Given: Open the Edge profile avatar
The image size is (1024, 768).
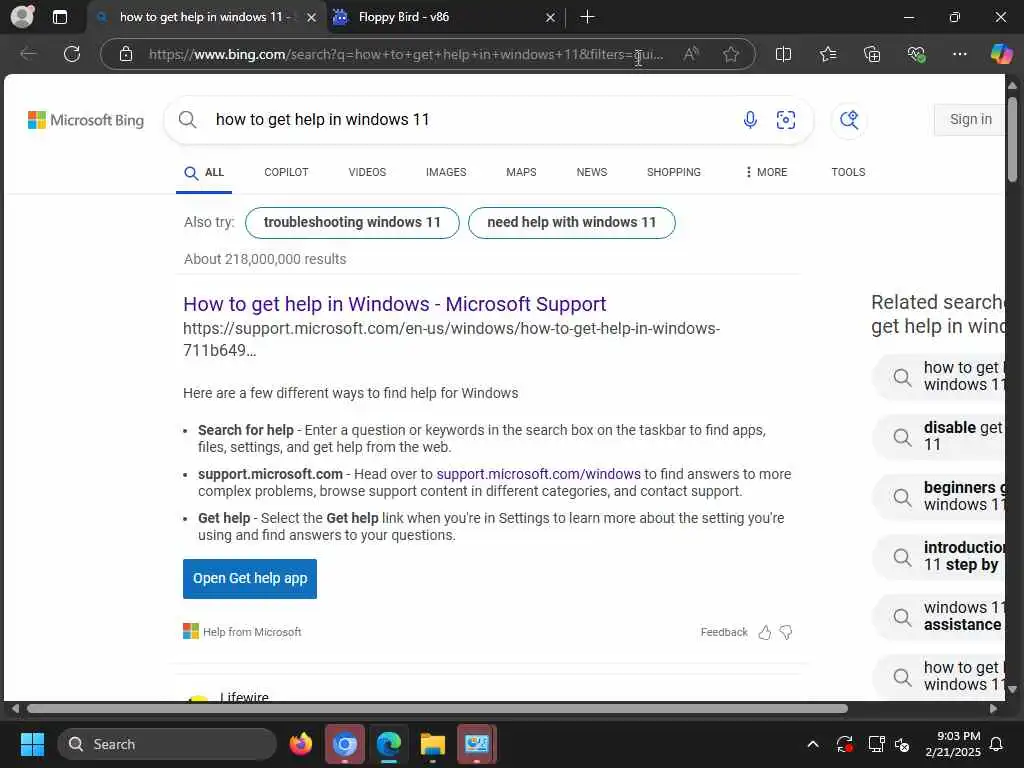Looking at the screenshot, I should (22, 17).
